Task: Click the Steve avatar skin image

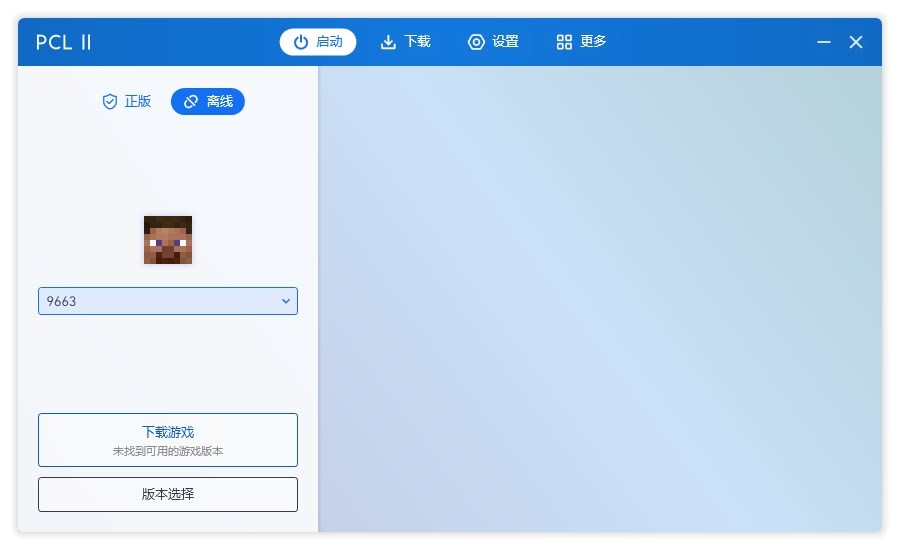Action: tap(168, 240)
